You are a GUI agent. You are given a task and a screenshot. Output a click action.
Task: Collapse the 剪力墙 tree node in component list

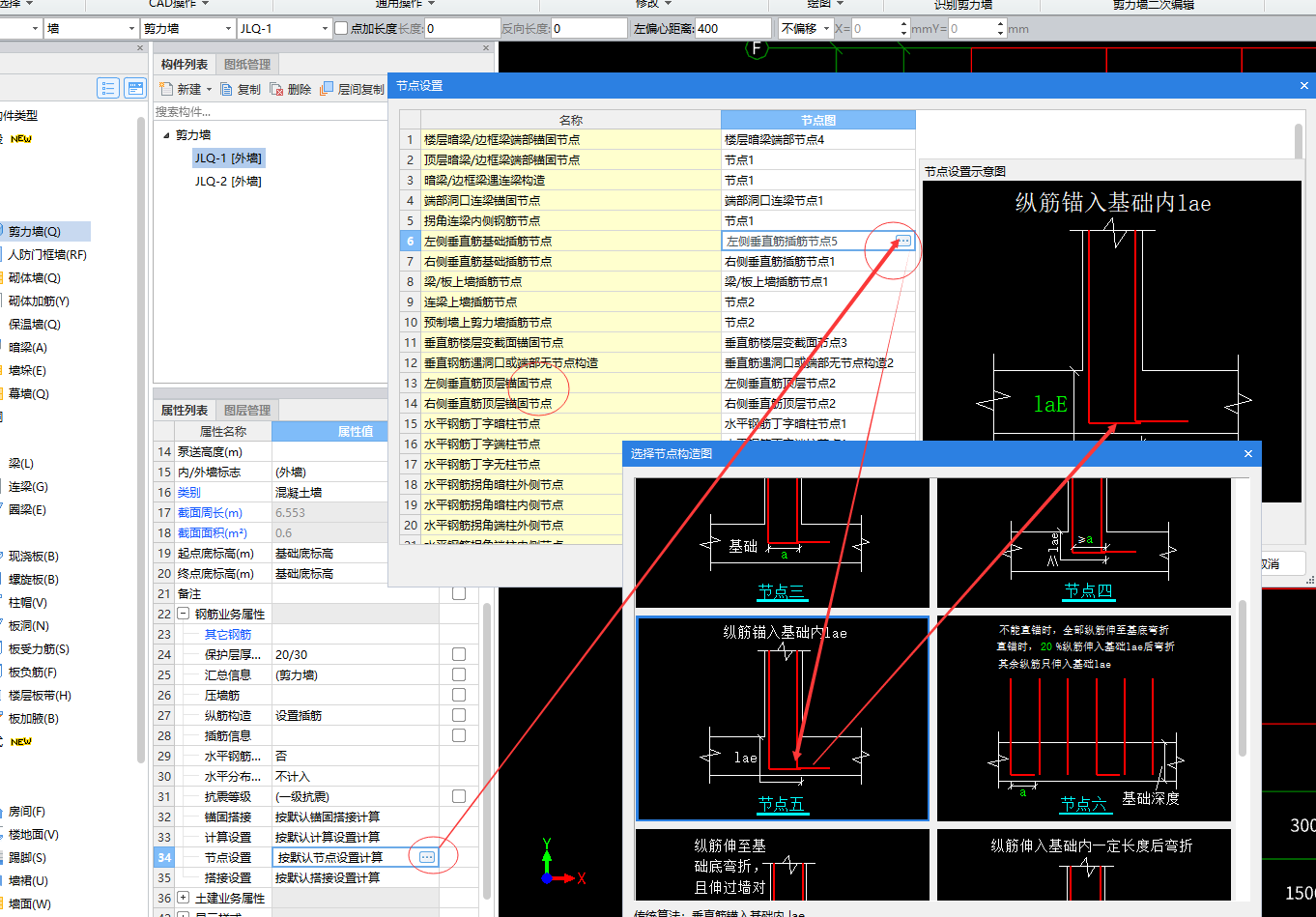(166, 134)
